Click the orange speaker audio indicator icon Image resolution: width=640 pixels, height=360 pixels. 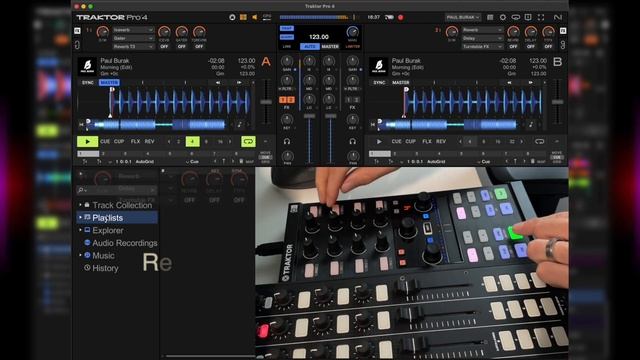coord(255,18)
